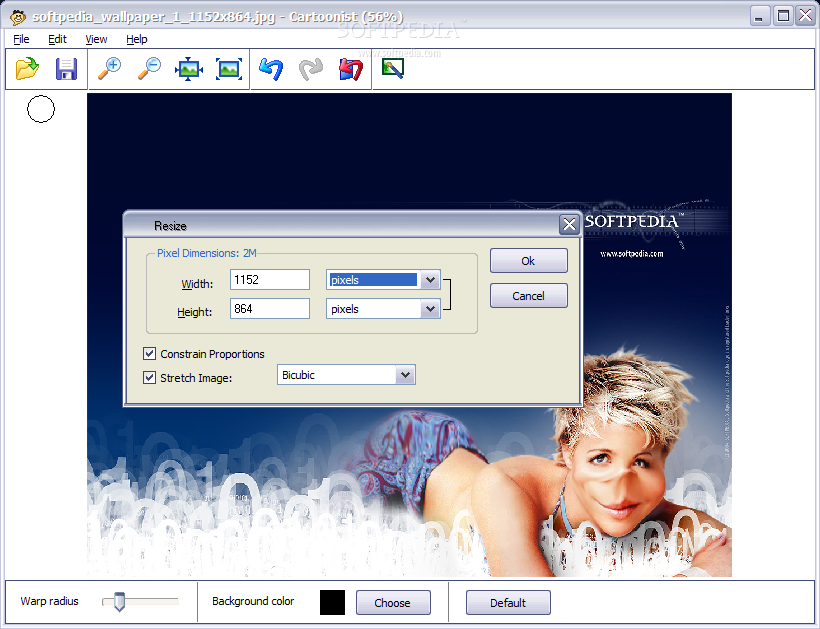Click the Warp radius slider handle

coord(119,602)
